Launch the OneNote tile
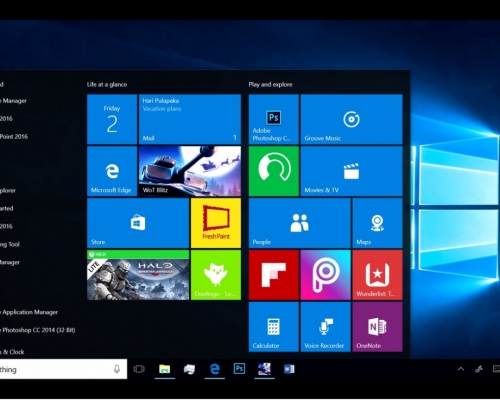 tap(377, 327)
